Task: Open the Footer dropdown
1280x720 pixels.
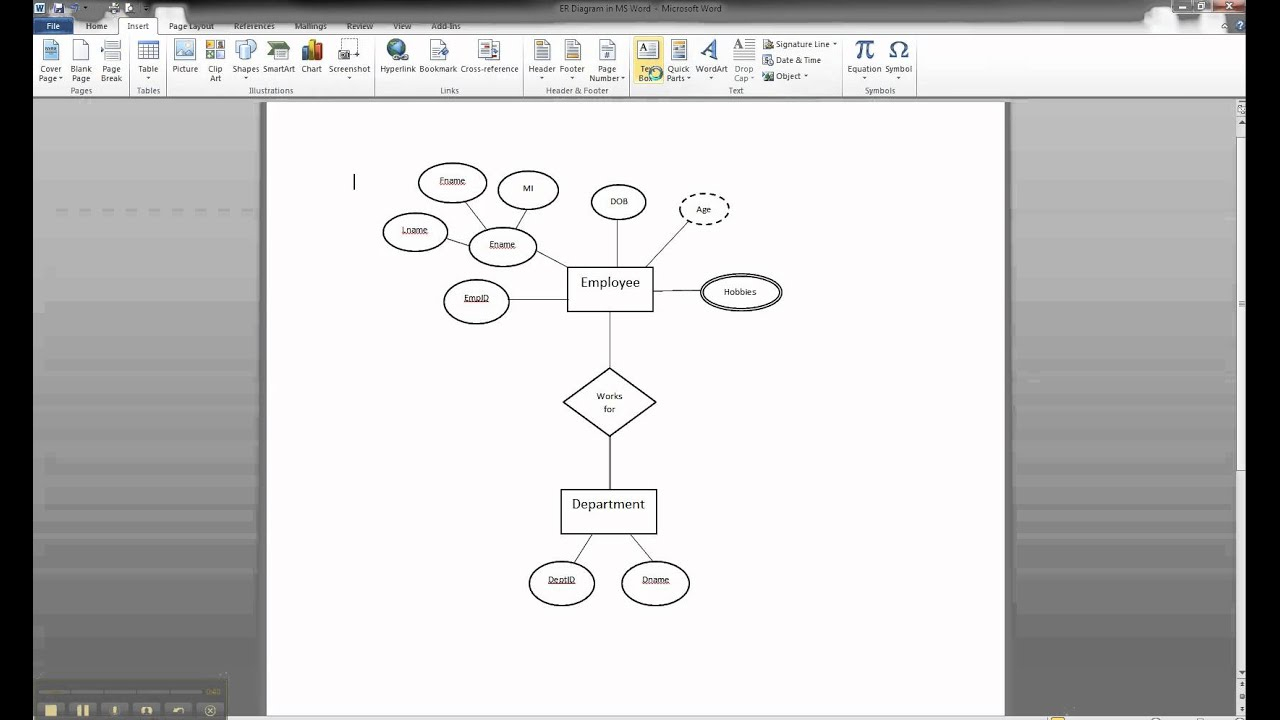Action: (x=572, y=61)
